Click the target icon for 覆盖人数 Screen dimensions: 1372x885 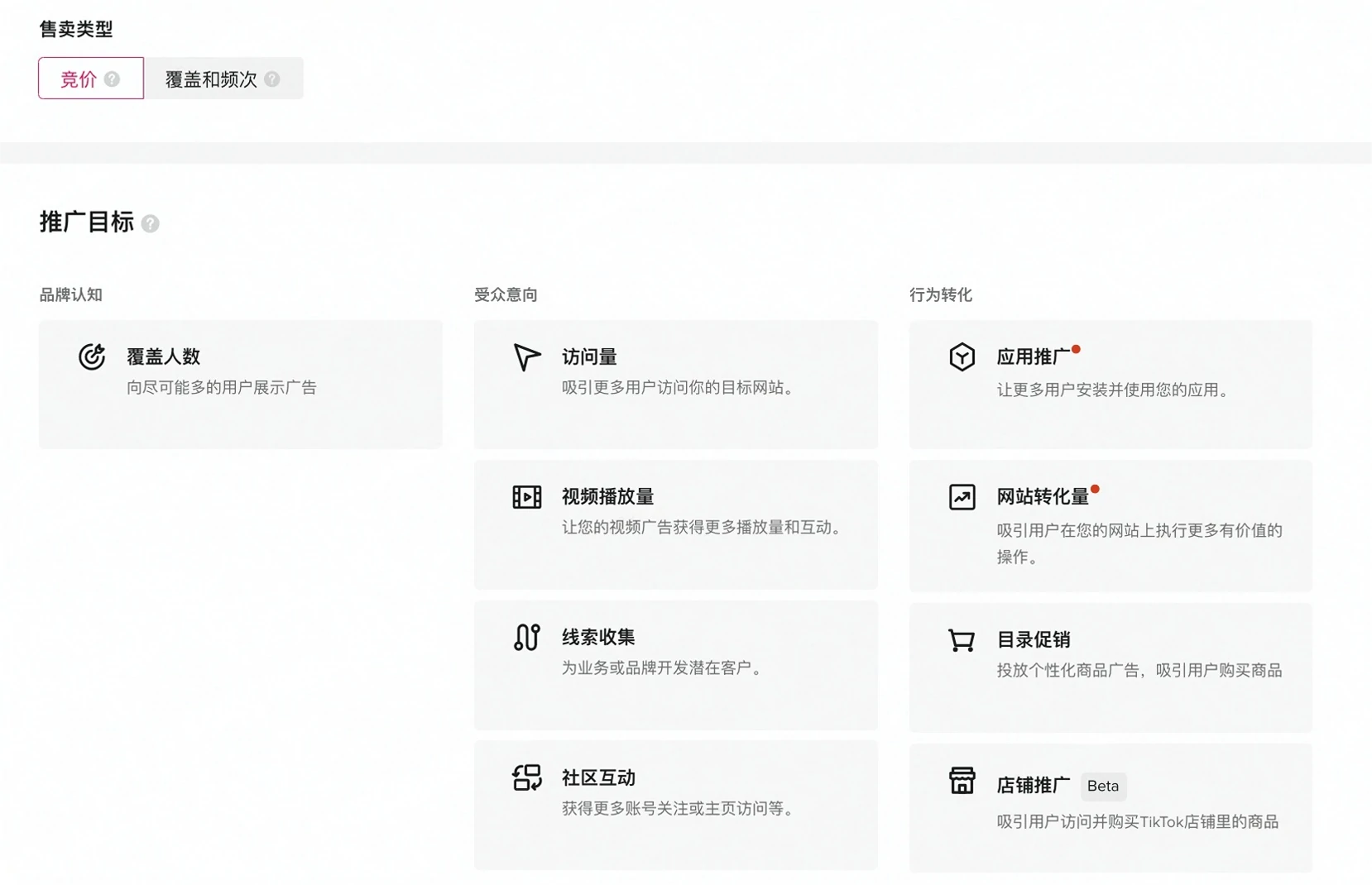pos(92,356)
